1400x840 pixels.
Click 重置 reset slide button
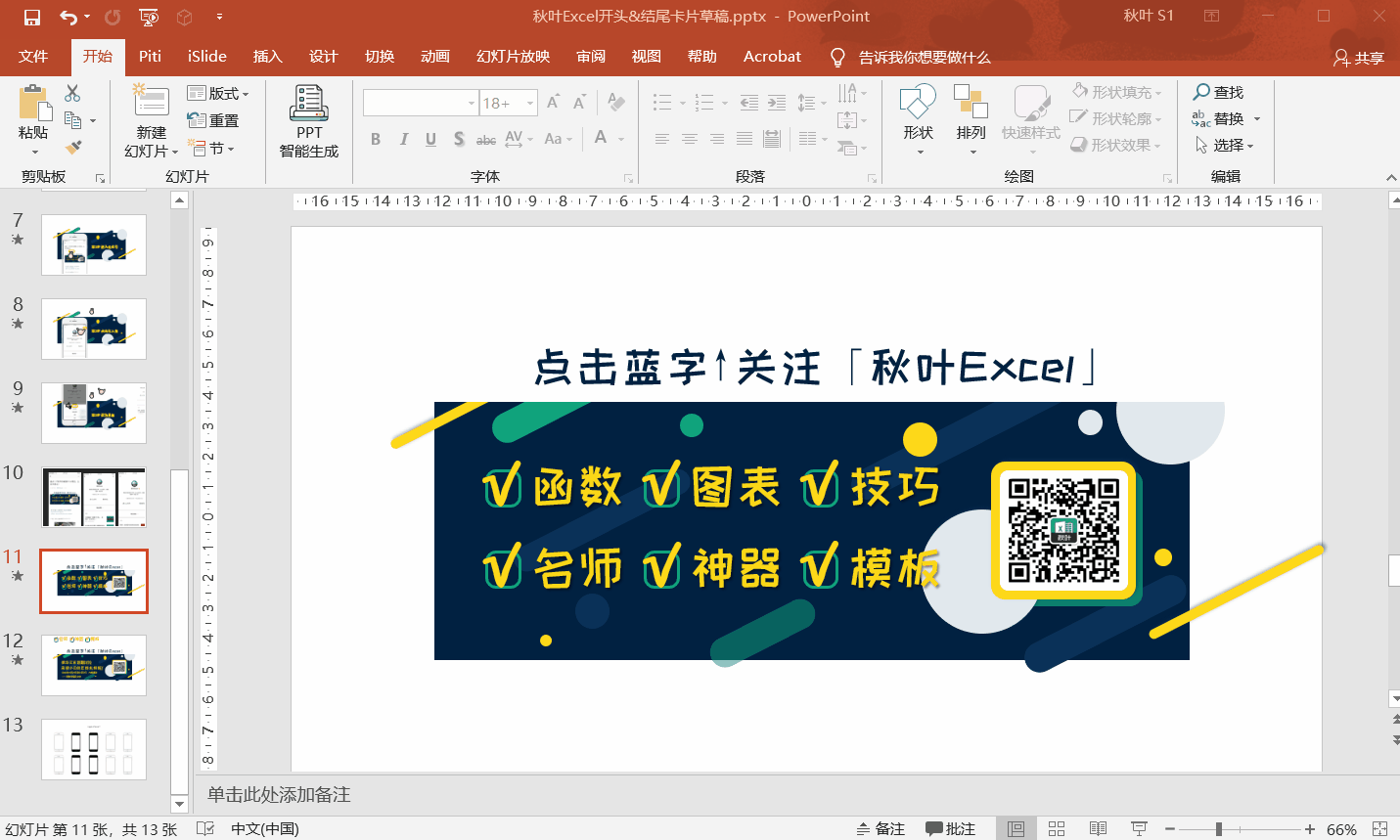point(213,120)
